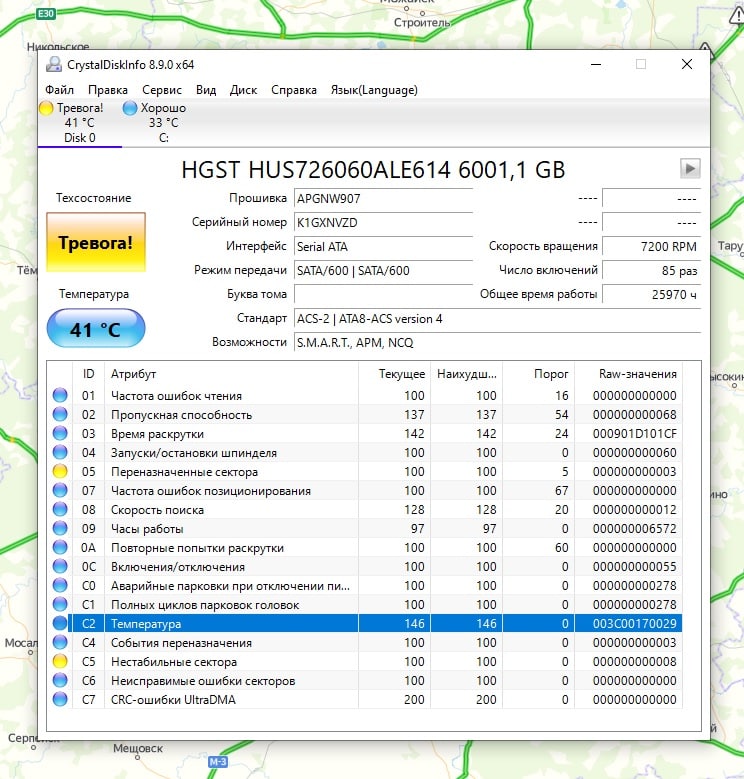Image resolution: width=744 pixels, height=779 pixels.
Task: Select the Нестабильные сектора row
Action: (365, 662)
